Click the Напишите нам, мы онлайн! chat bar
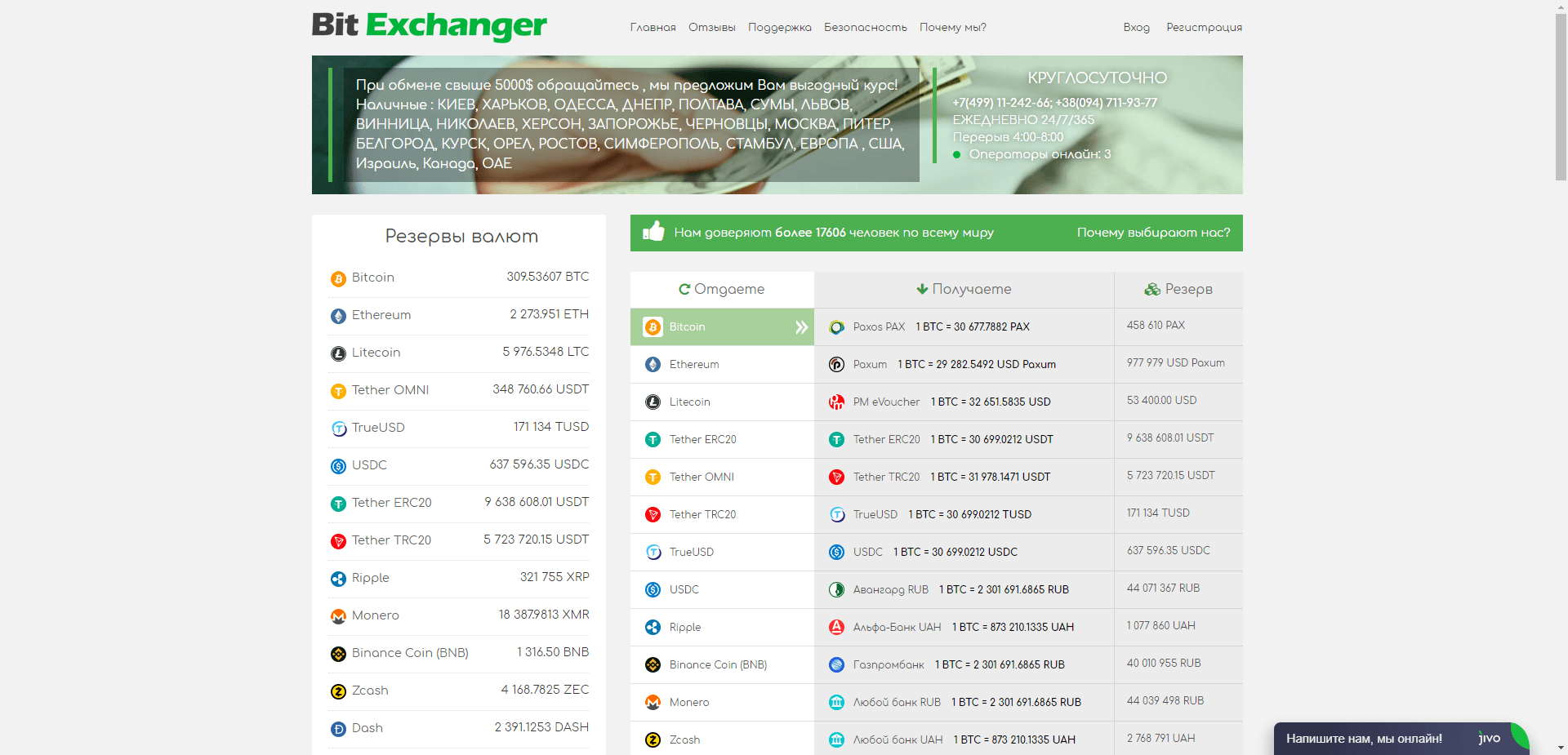Image resolution: width=1568 pixels, height=755 pixels. point(1364,738)
